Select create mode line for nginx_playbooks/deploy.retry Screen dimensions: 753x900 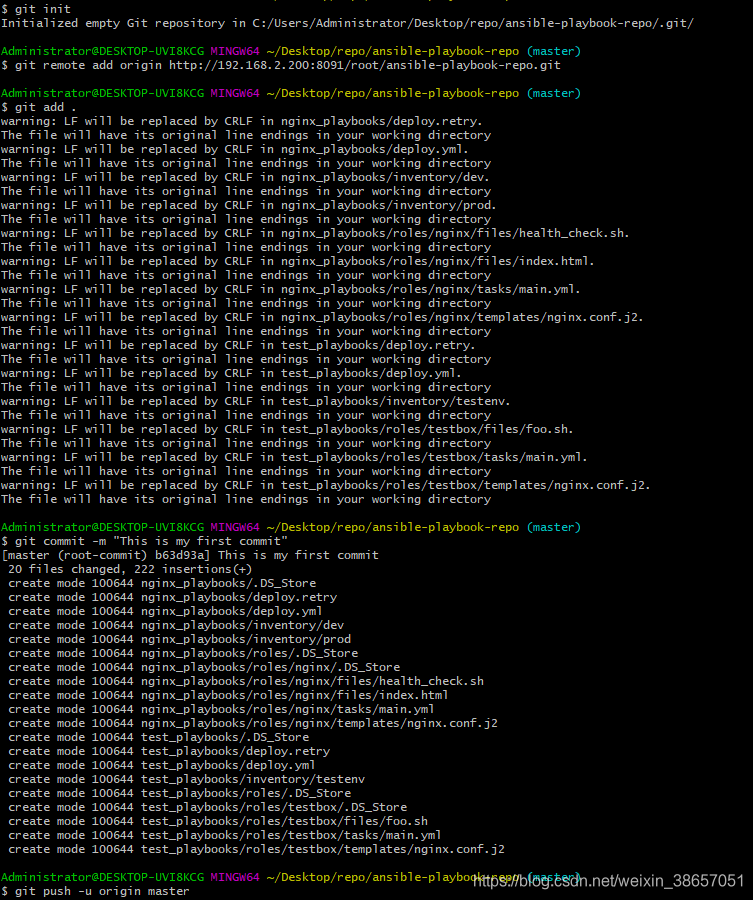click(173, 597)
